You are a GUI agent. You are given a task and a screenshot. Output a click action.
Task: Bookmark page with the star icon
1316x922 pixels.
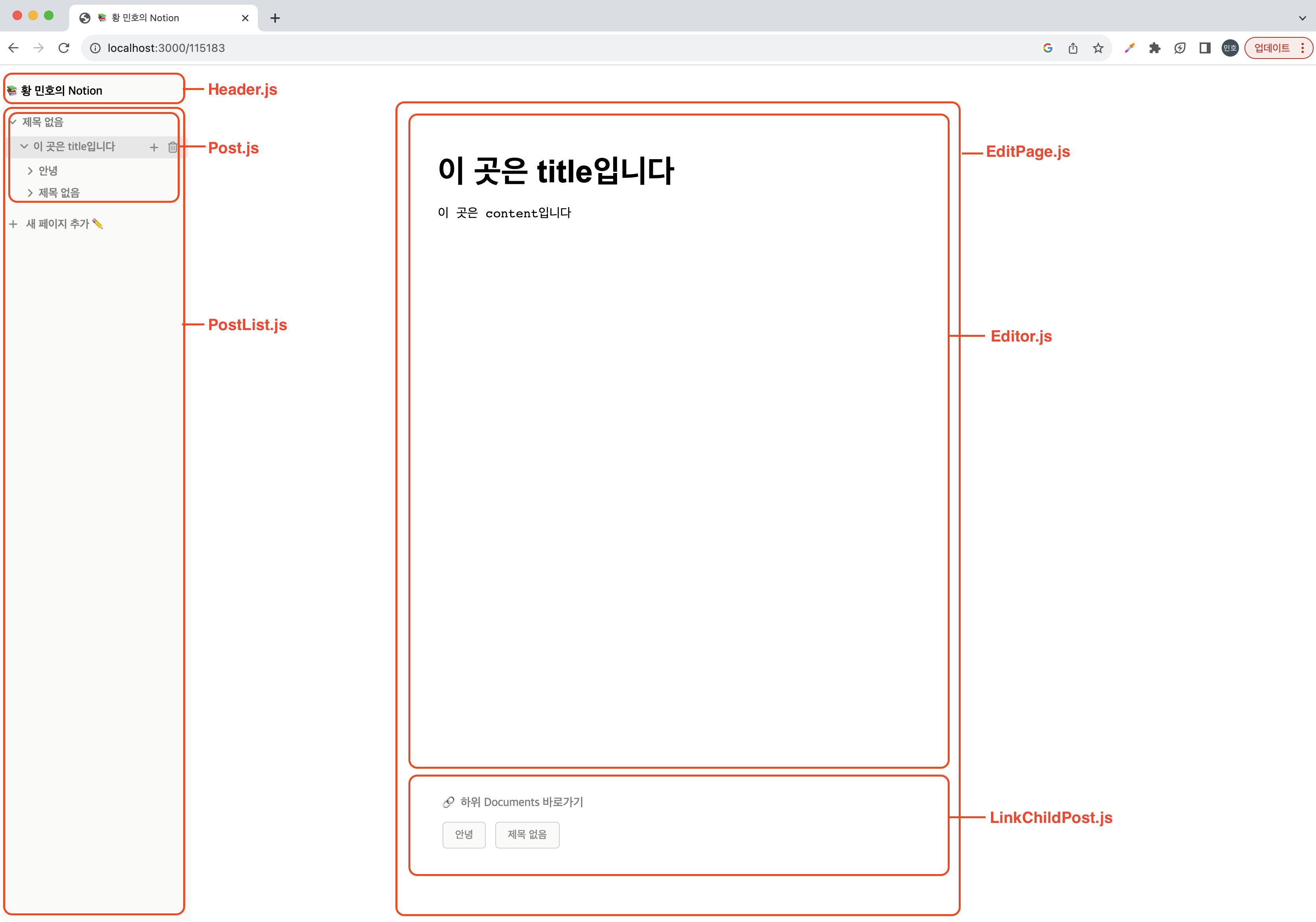click(1097, 48)
